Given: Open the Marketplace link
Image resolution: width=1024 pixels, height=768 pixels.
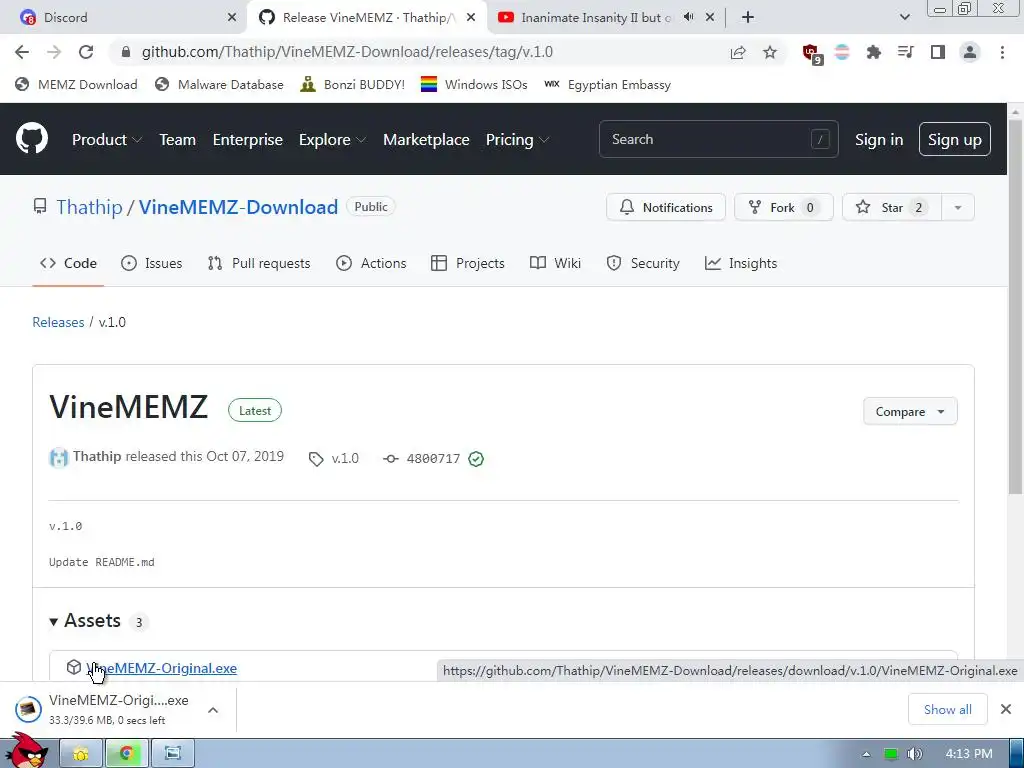Looking at the screenshot, I should tap(426, 140).
